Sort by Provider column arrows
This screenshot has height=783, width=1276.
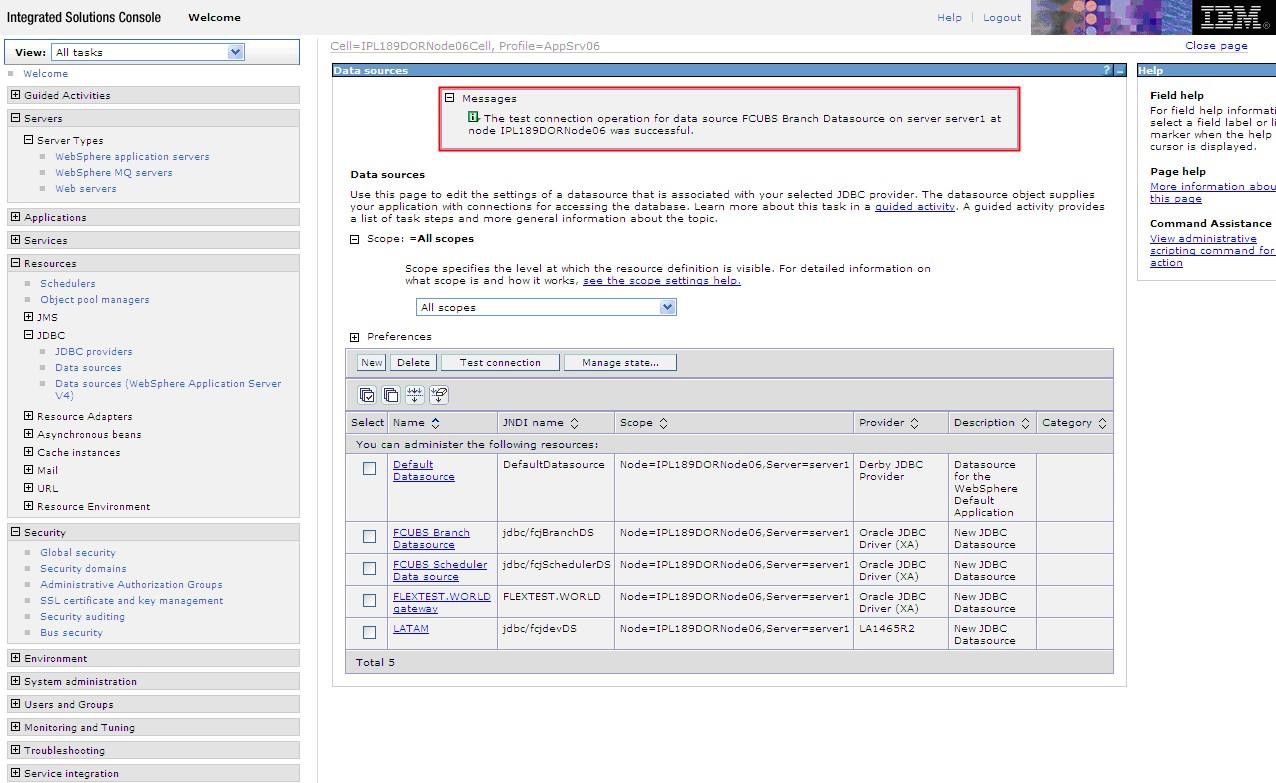click(x=914, y=423)
